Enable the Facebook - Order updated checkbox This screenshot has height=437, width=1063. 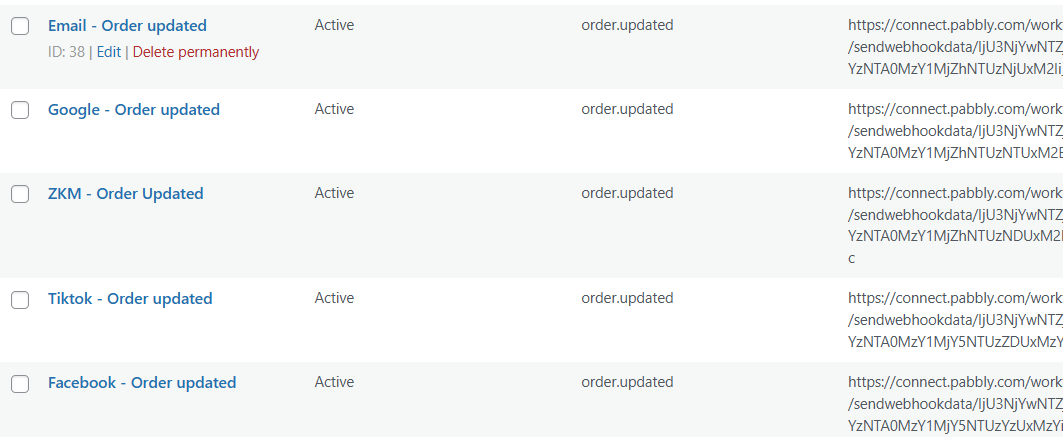coord(20,384)
